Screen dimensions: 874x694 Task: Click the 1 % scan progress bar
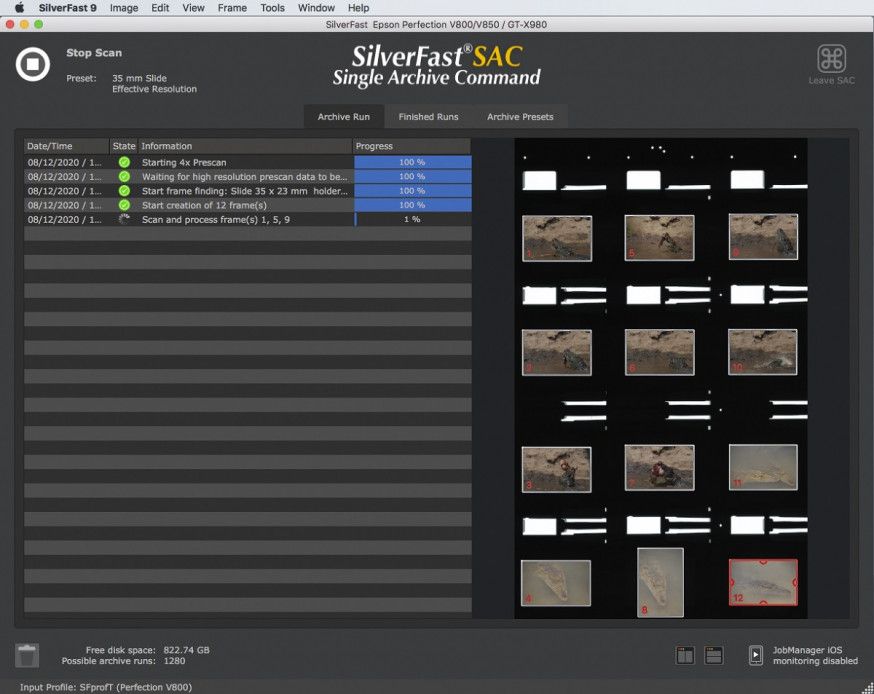click(412, 219)
